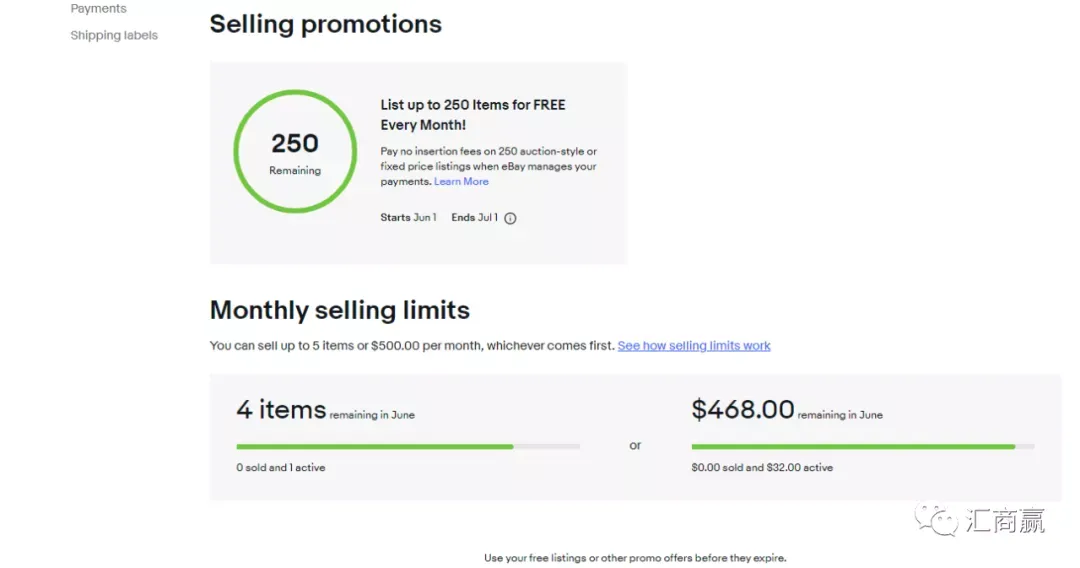Click the Use your free listings notice text
This screenshot has height=568, width=1080.
(x=635, y=558)
